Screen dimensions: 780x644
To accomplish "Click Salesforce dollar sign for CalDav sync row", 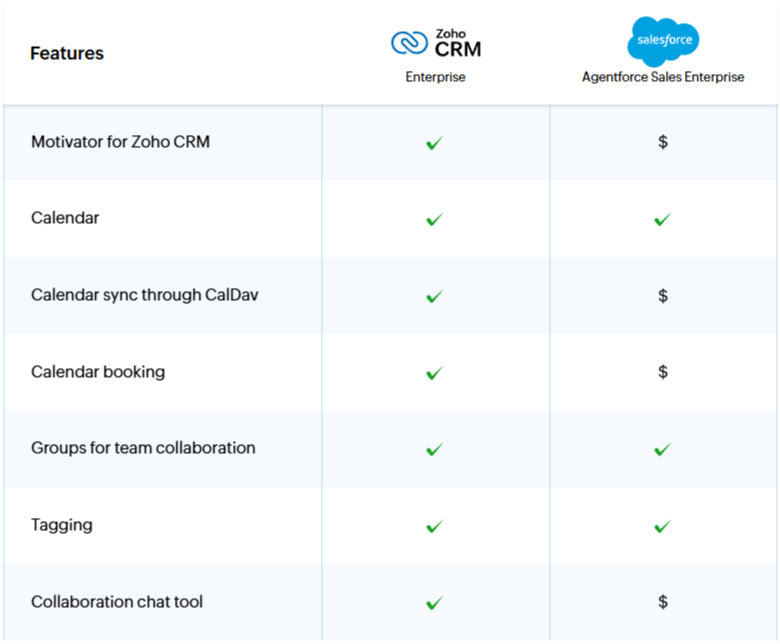I will point(663,296).
